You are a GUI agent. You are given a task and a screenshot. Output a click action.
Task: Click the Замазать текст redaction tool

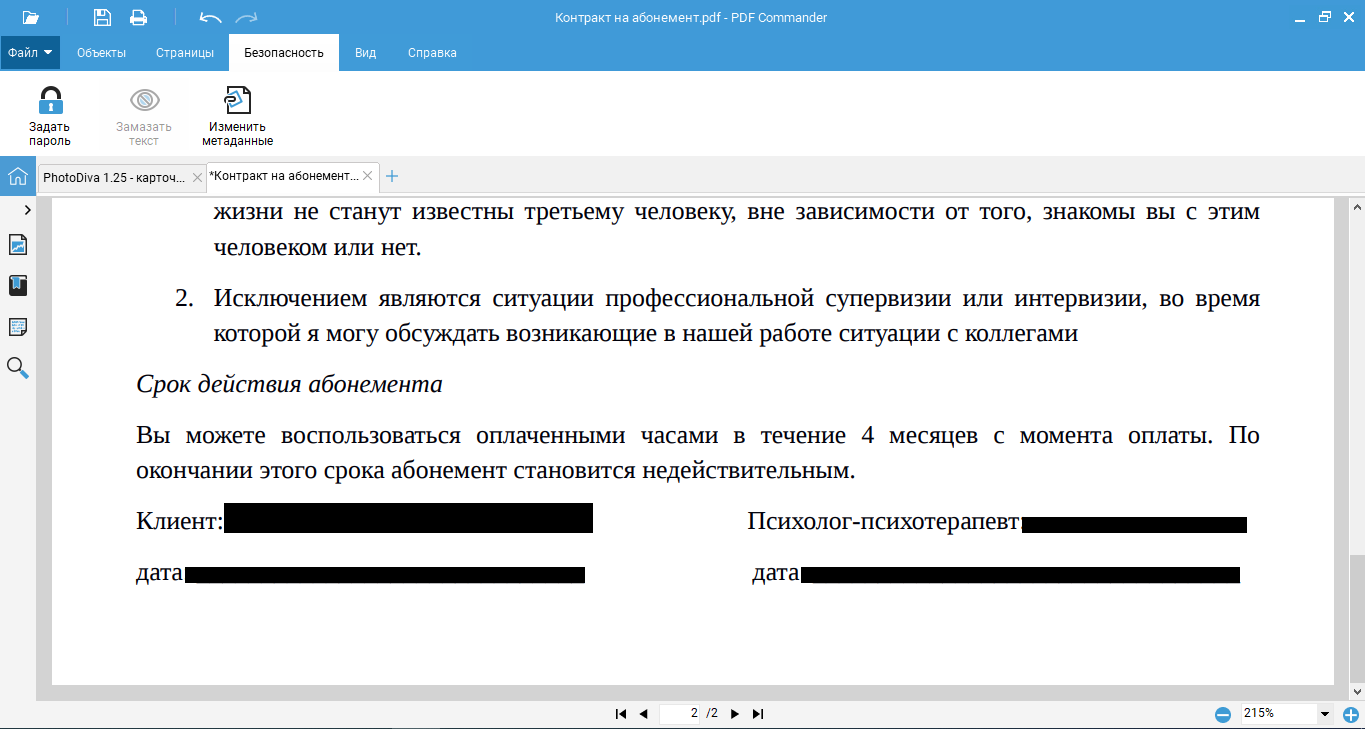point(144,116)
